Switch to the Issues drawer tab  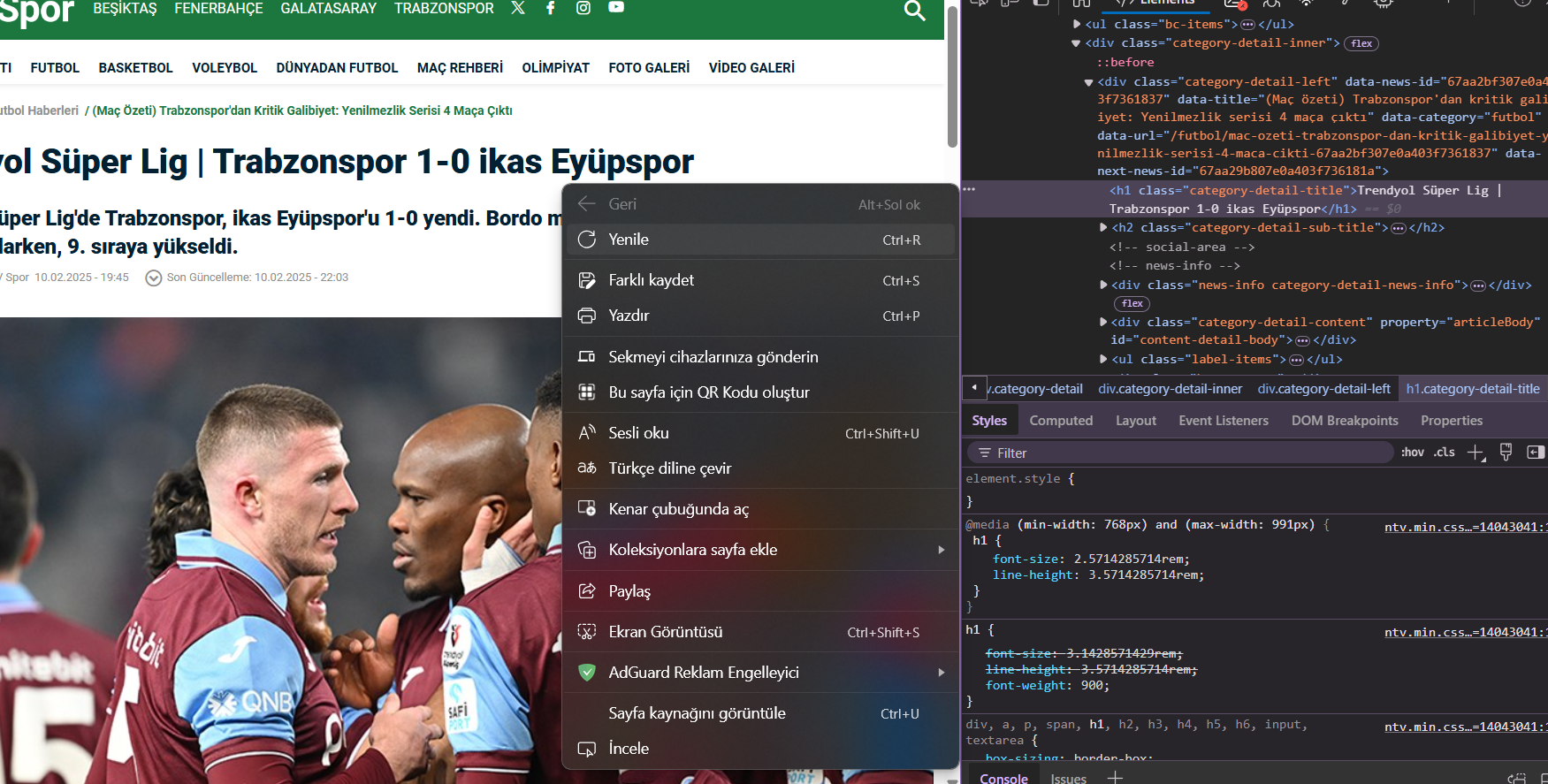point(1068,779)
